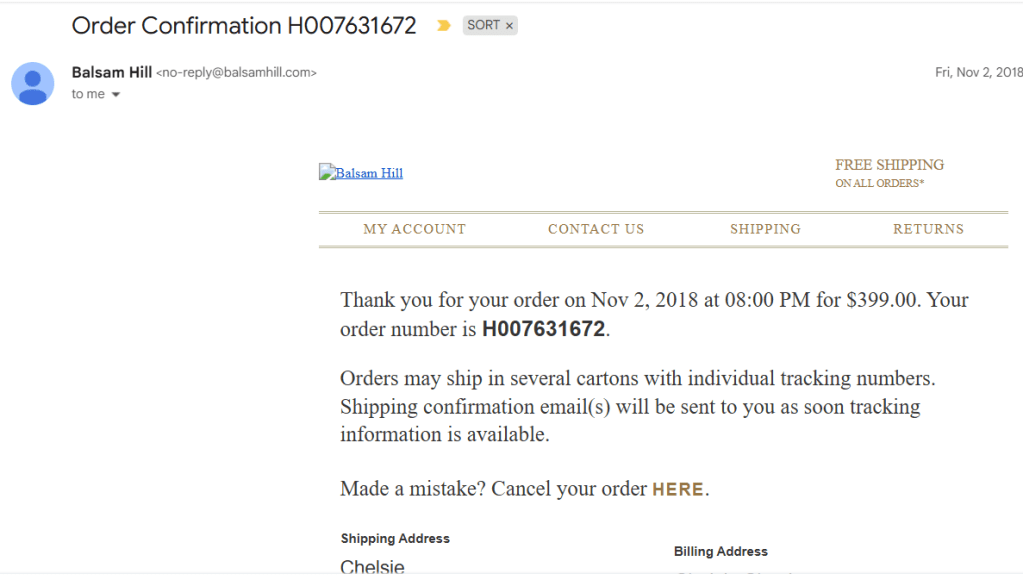
Task: Click the no-reply@balsamhill.com sender address
Action: (237, 73)
